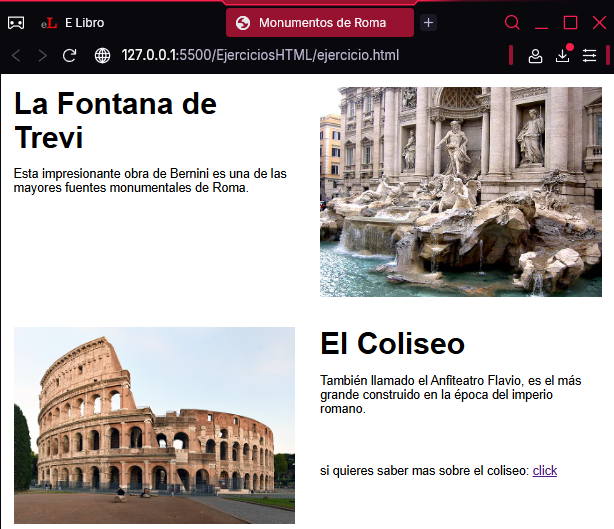614x529 pixels.
Task: Click the search tabs magnifier icon
Action: tap(512, 23)
